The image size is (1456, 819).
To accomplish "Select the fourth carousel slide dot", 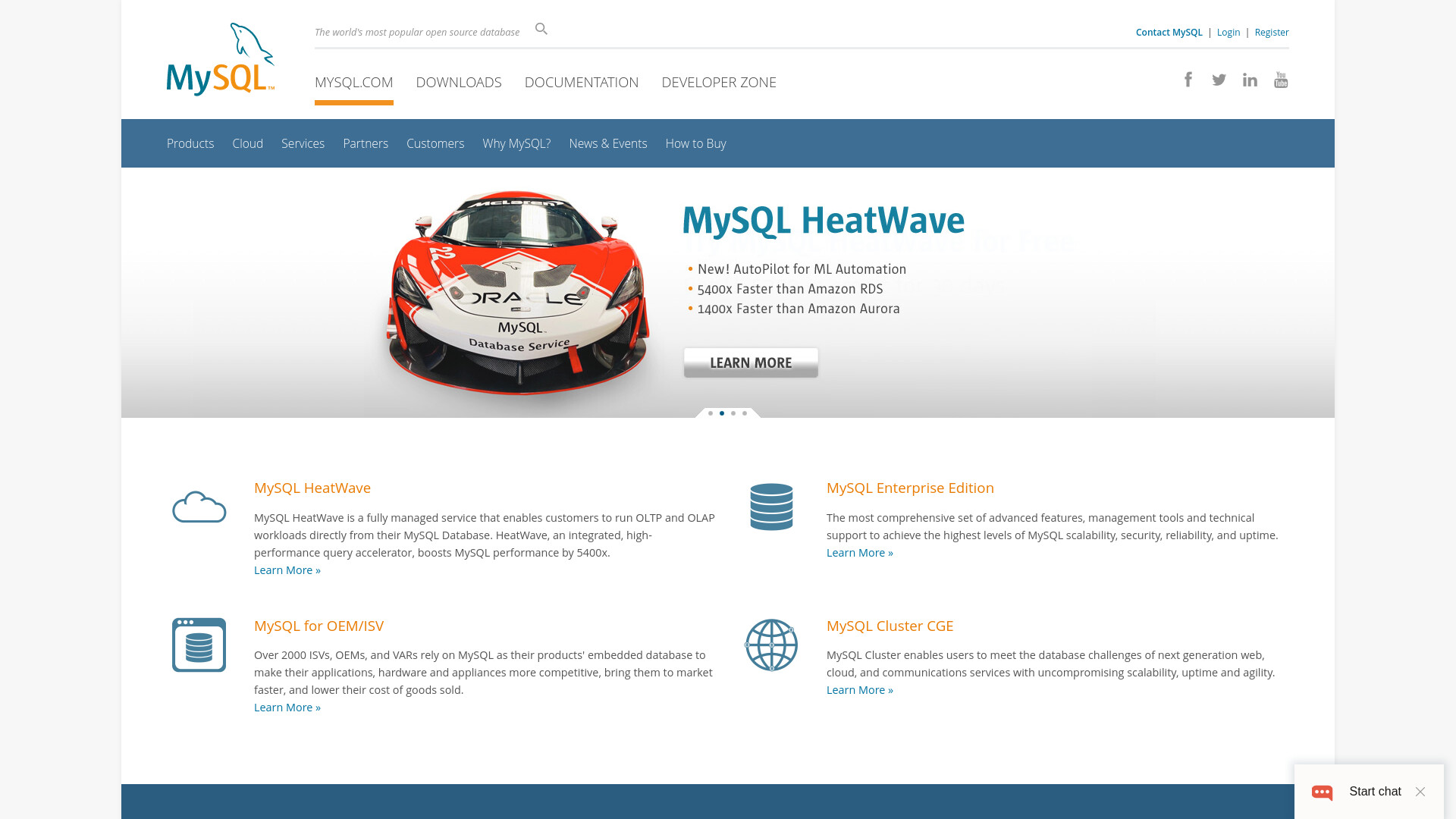I will pyautogui.click(x=745, y=413).
